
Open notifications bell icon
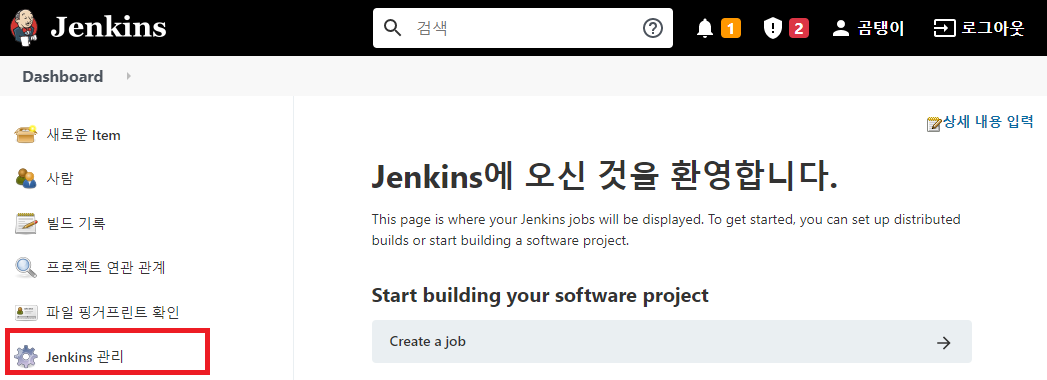[705, 28]
